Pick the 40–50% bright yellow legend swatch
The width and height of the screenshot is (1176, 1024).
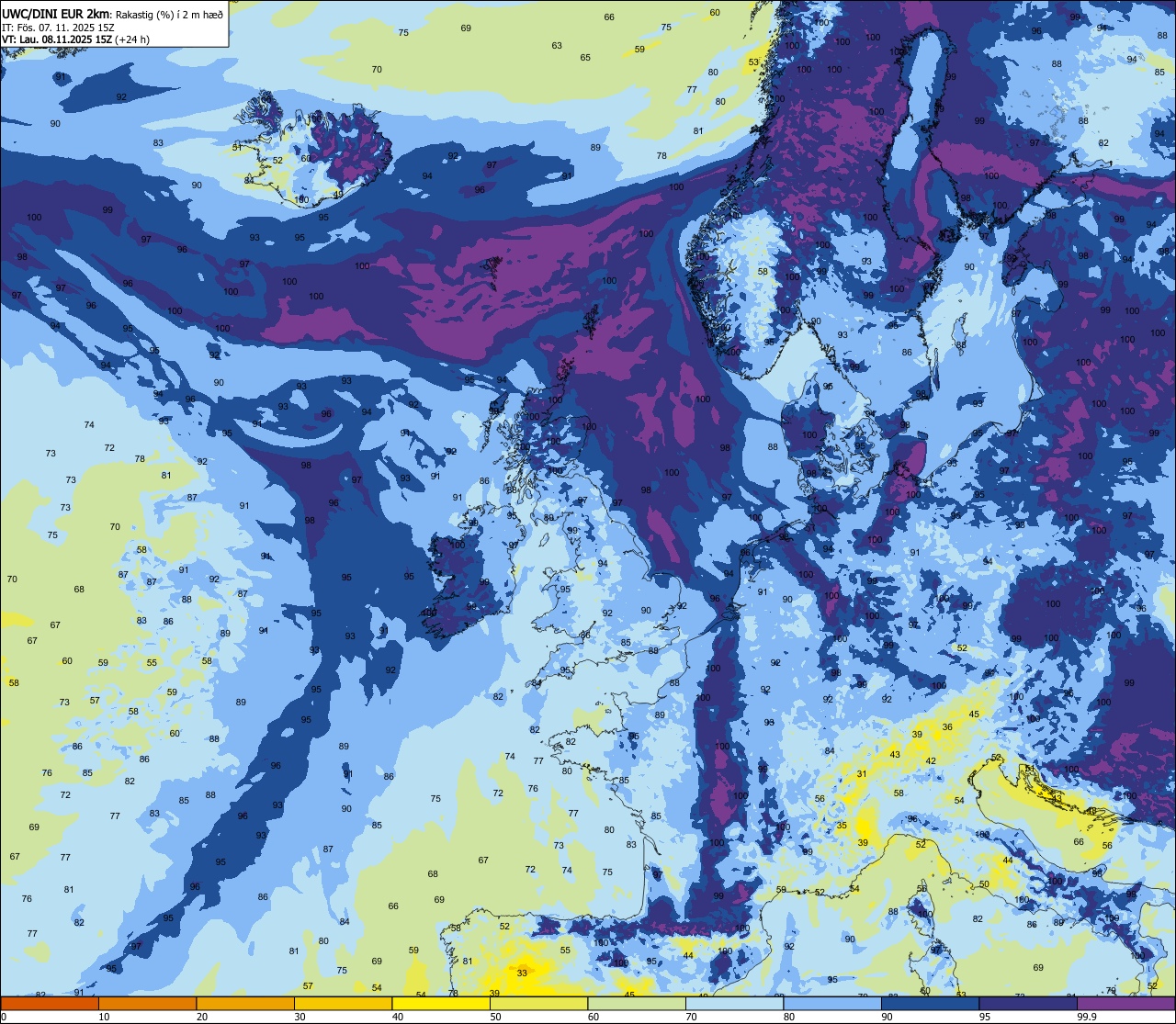[x=441, y=1003]
